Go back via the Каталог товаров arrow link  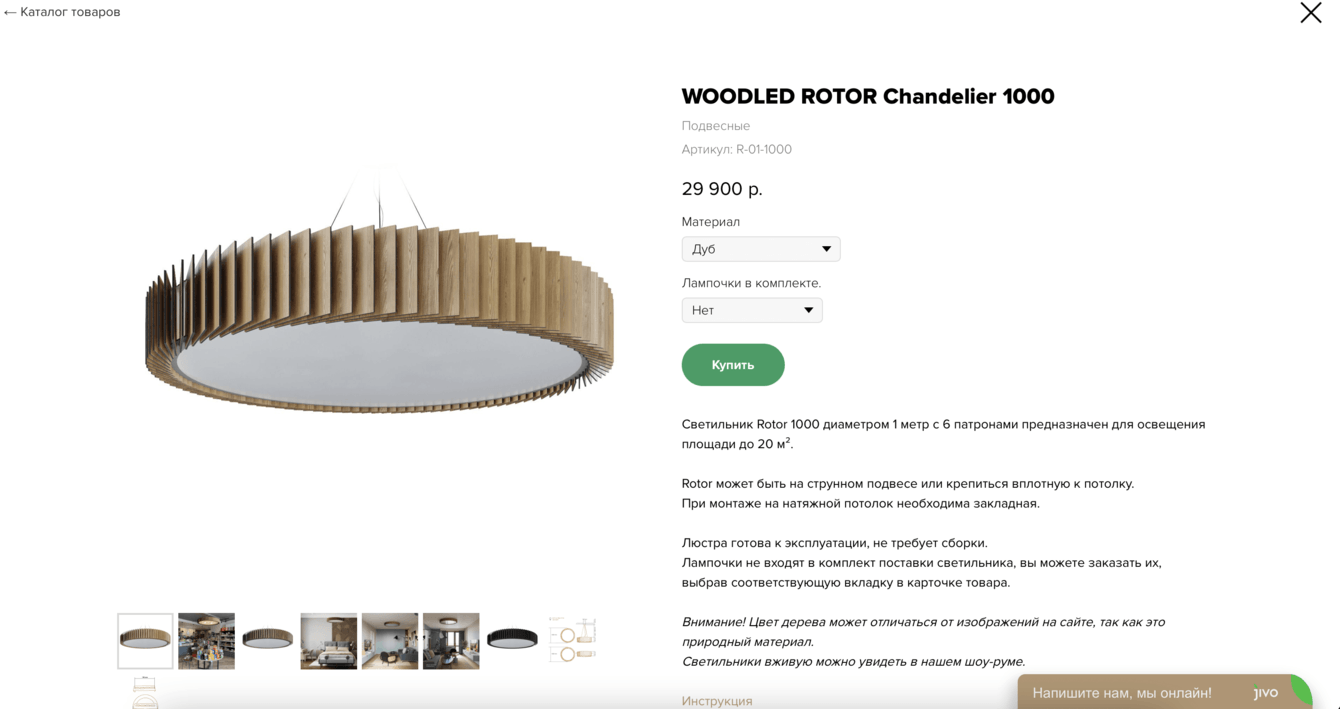click(x=62, y=12)
